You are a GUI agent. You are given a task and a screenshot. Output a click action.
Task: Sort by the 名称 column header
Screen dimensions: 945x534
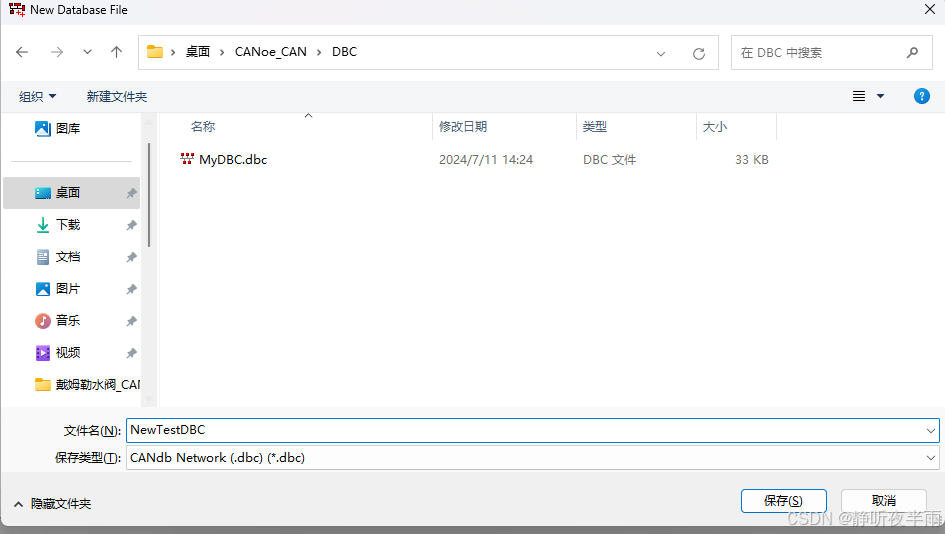[x=203, y=127]
